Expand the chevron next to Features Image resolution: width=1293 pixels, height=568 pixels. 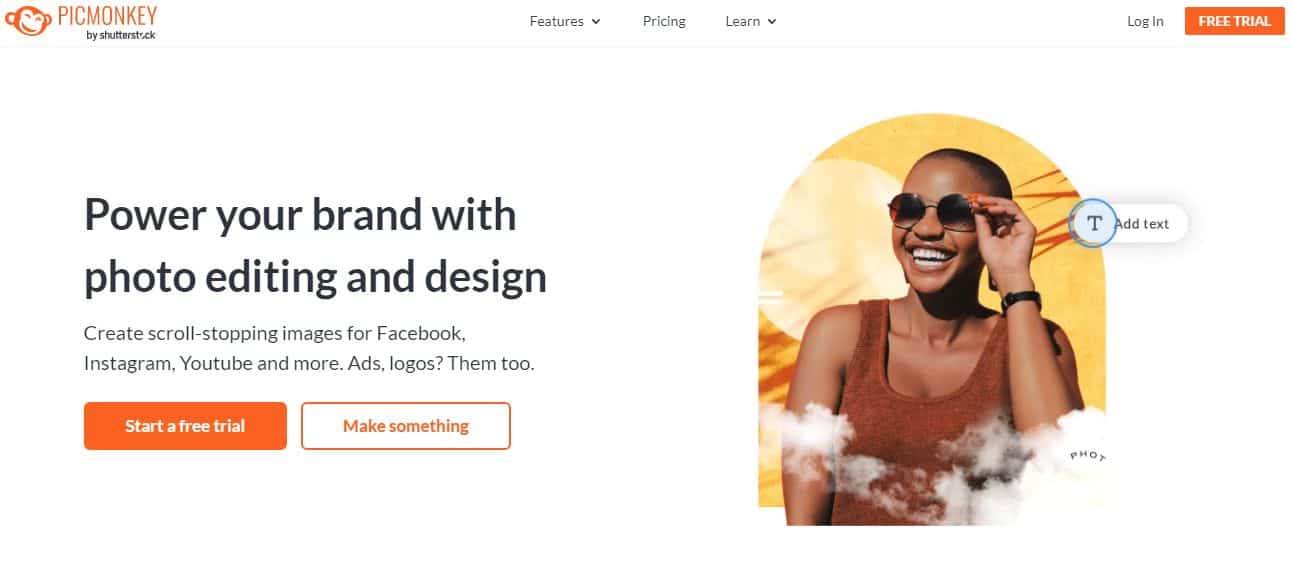(596, 21)
